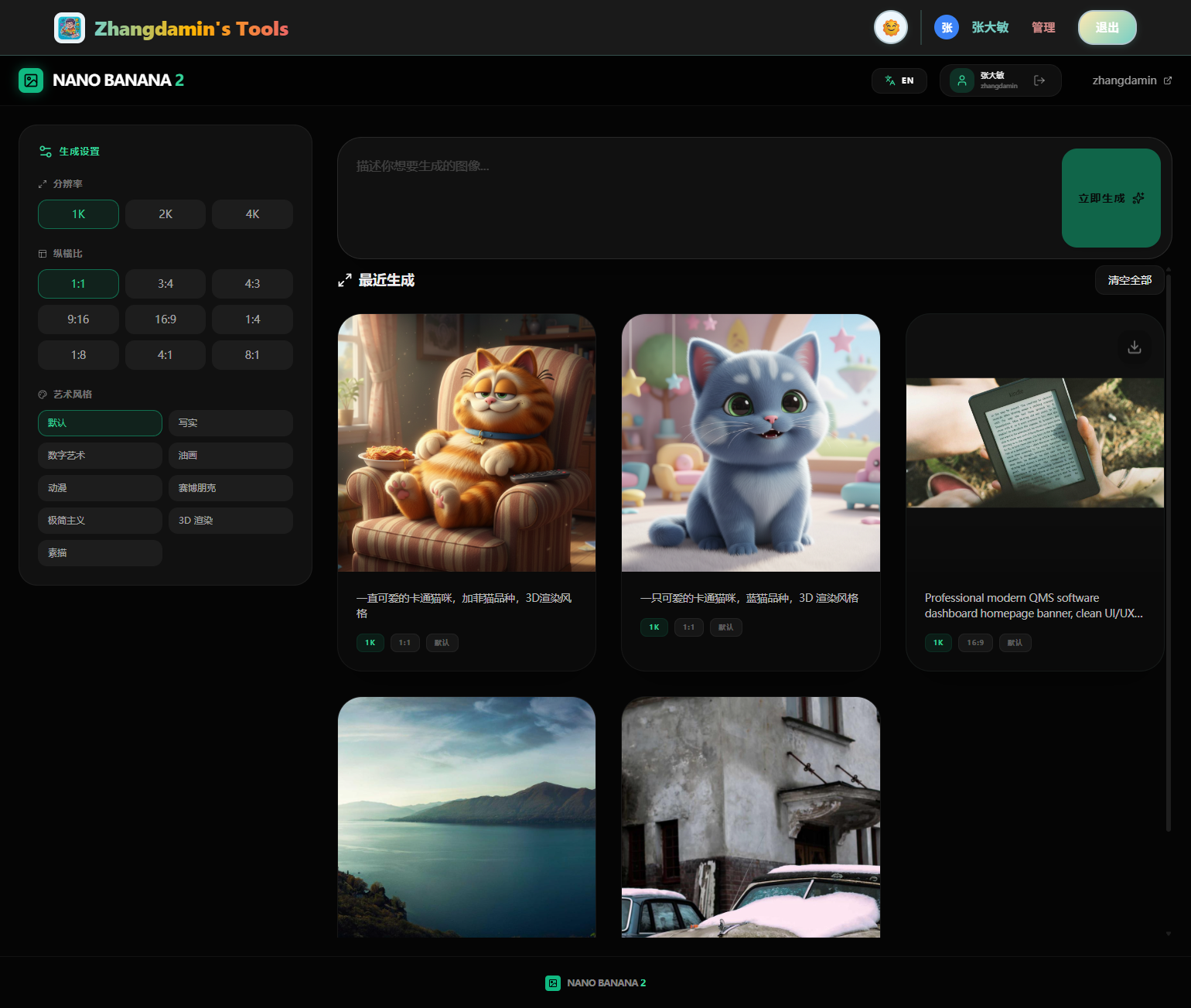Choose the 4:3 aspect ratio
This screenshot has height=1008, width=1191.
[252, 284]
